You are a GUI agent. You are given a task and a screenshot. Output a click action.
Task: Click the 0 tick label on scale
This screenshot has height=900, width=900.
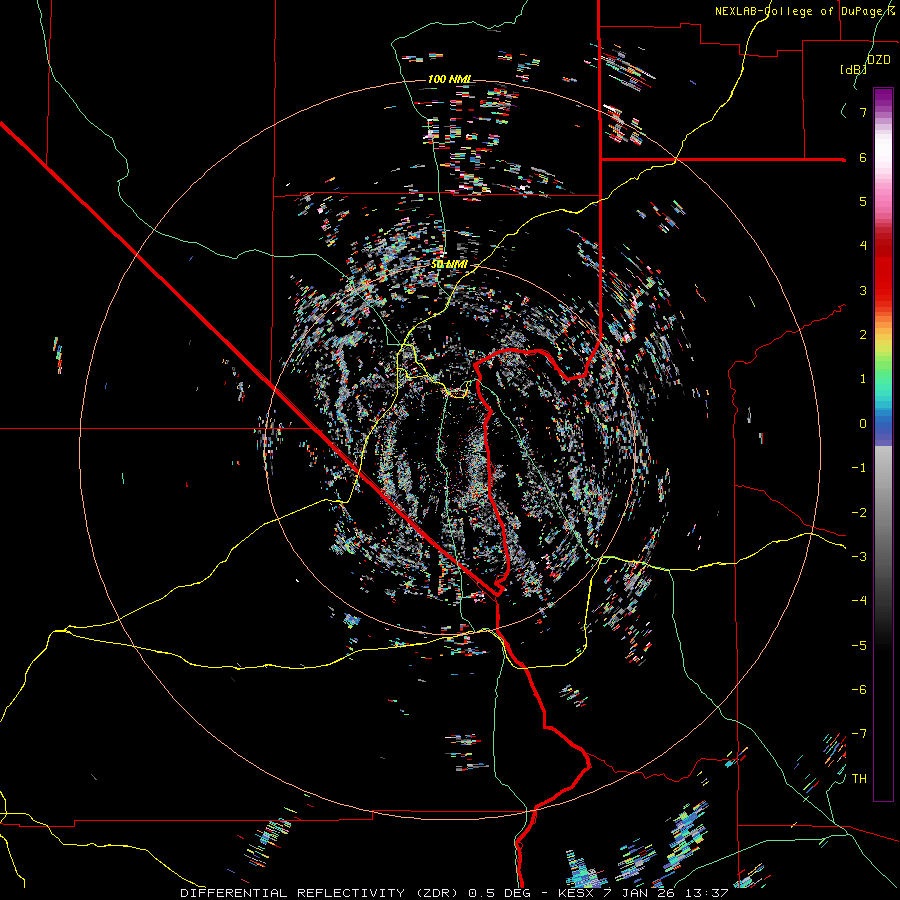click(863, 424)
